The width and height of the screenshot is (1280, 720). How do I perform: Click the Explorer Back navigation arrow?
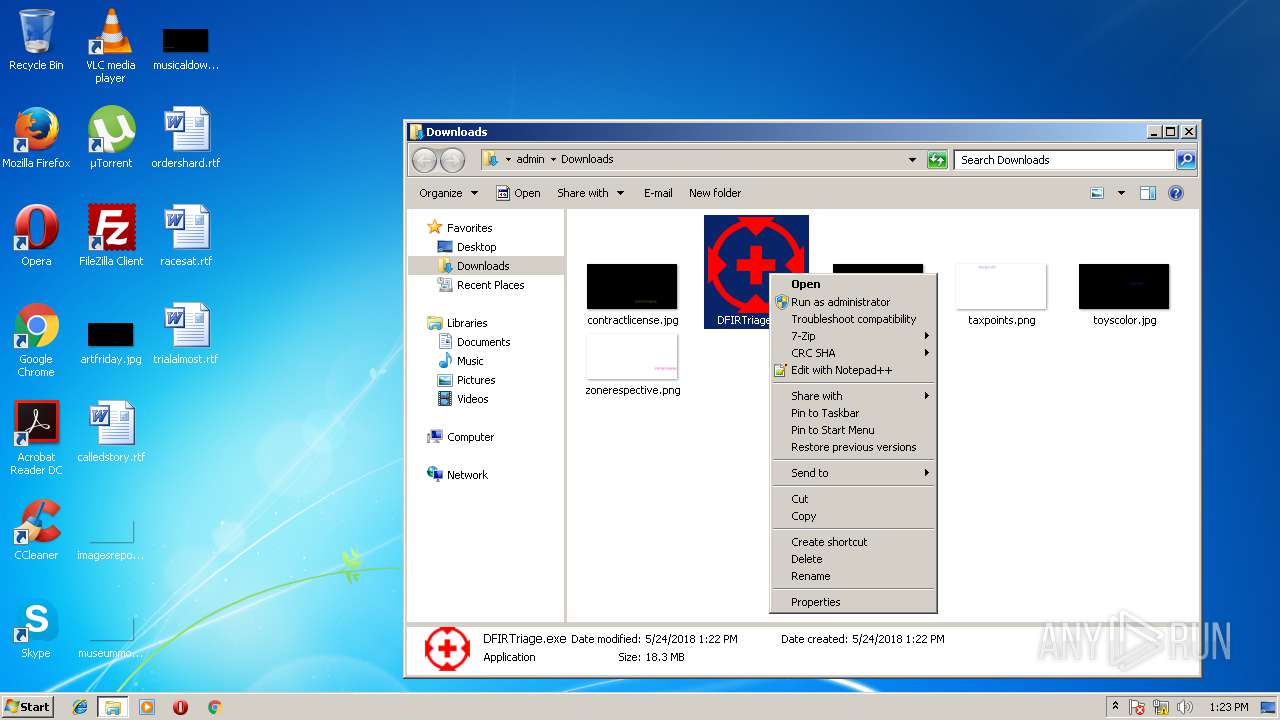[424, 160]
